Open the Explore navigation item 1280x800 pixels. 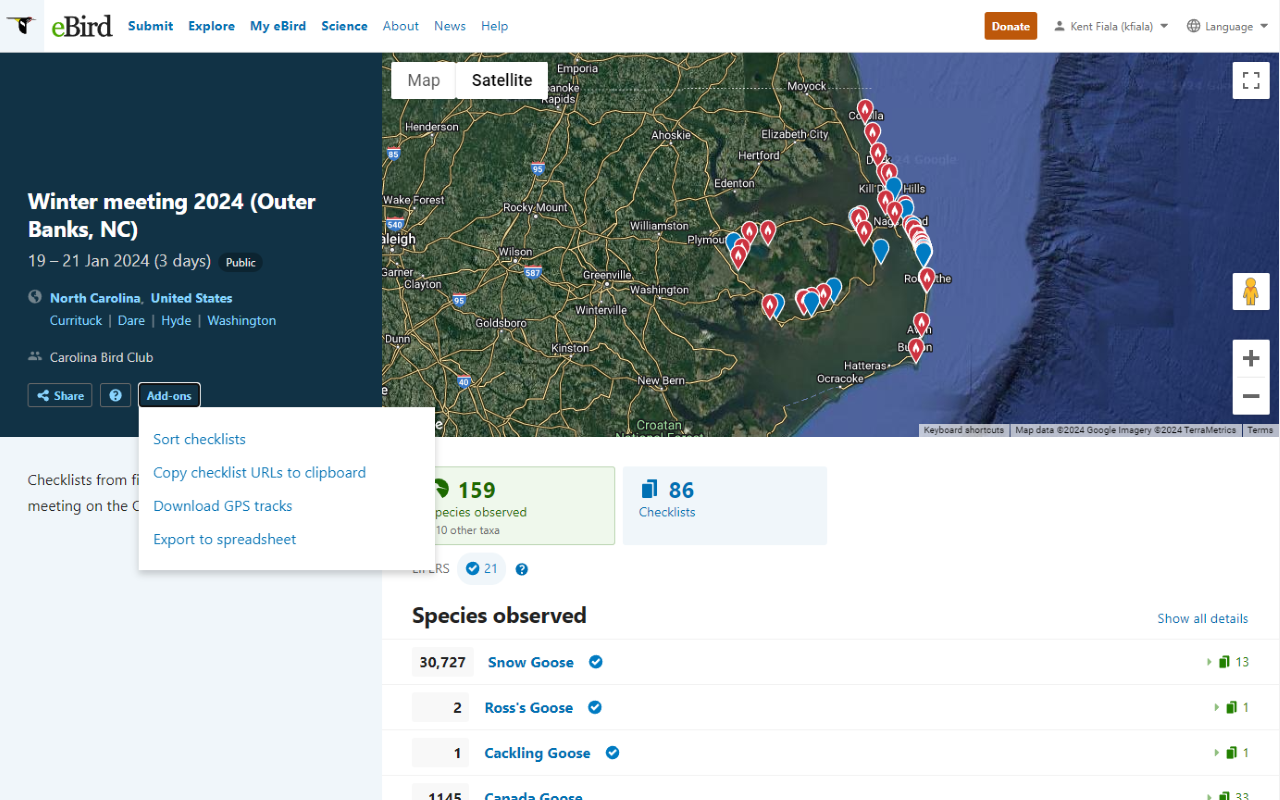tap(212, 26)
